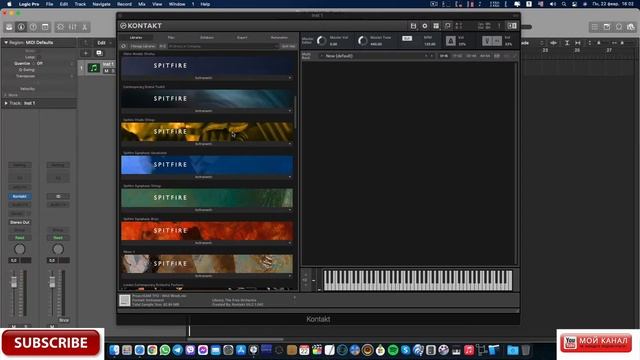Toggle Instr Nav button in Kontakt browser
The image size is (640, 360).
288,46
